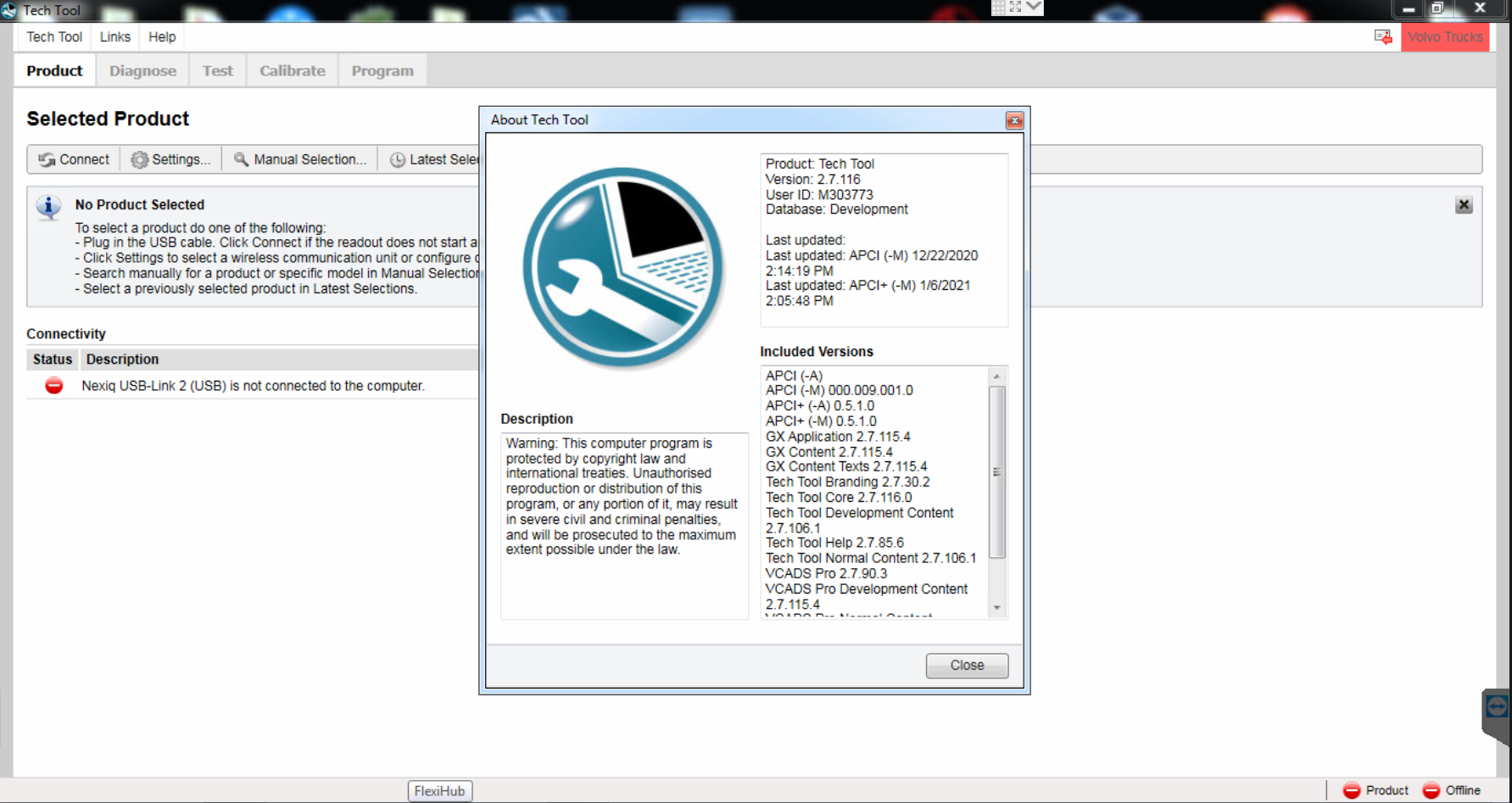The image size is (1512, 803).
Task: Click the copyright warning description box
Action: click(625, 526)
